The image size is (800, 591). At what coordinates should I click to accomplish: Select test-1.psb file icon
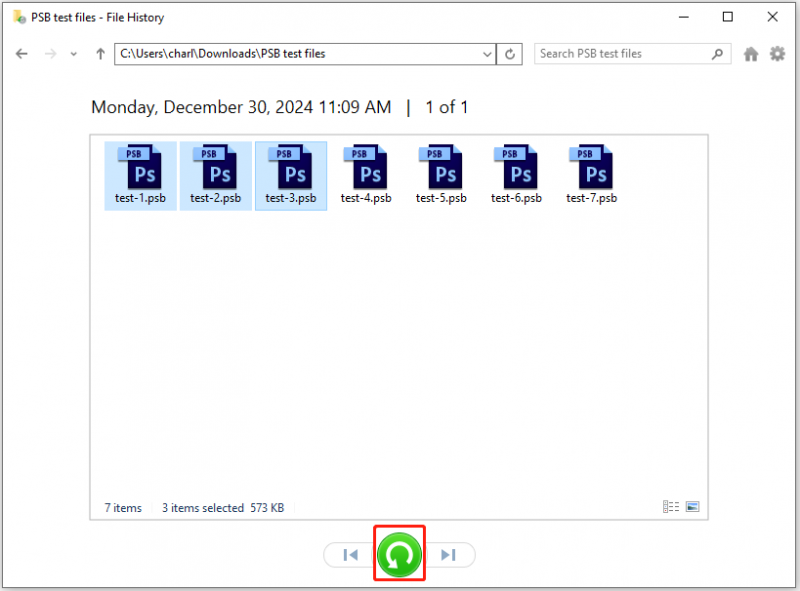pyautogui.click(x=140, y=175)
